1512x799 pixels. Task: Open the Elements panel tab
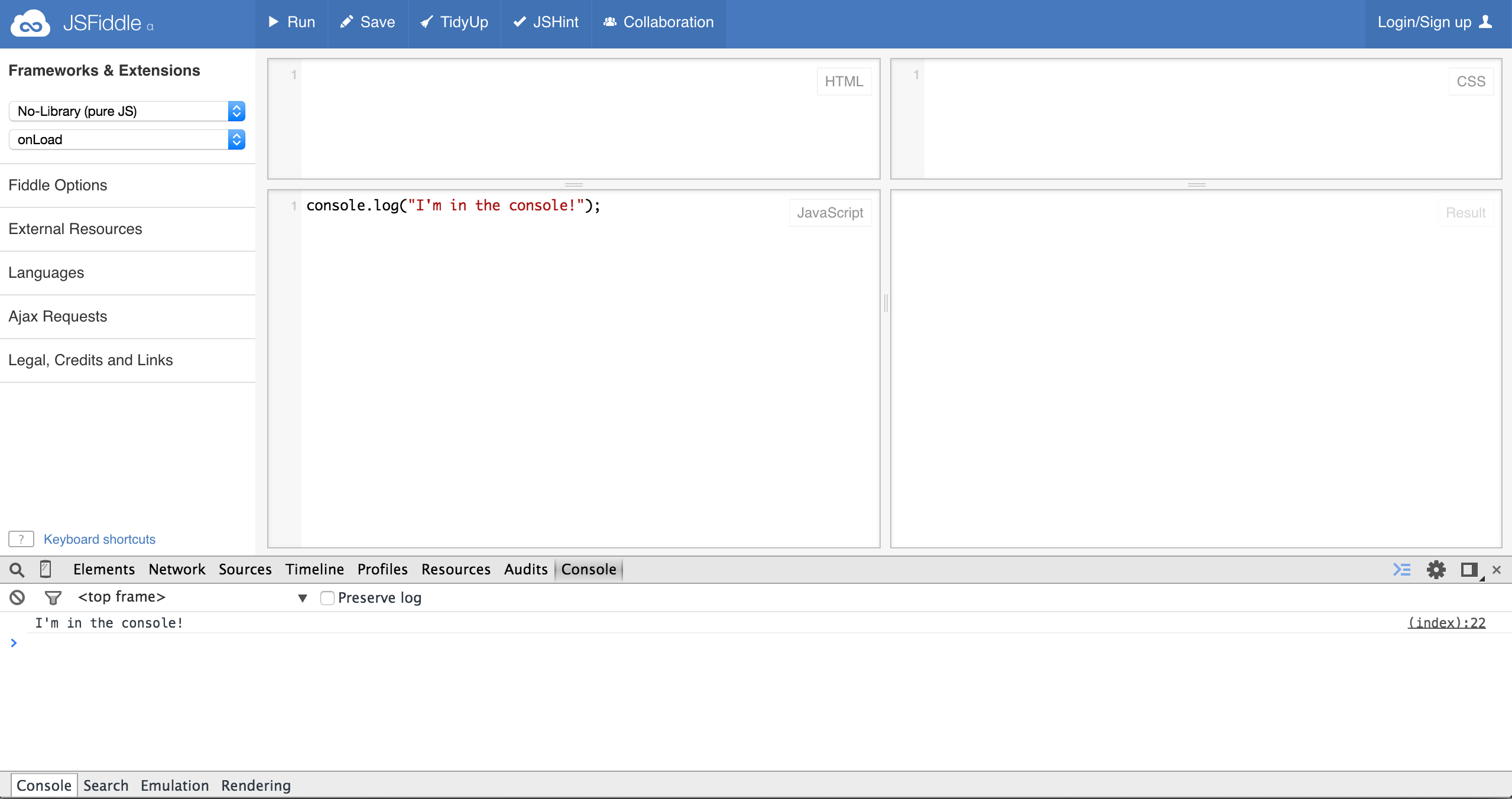point(104,569)
